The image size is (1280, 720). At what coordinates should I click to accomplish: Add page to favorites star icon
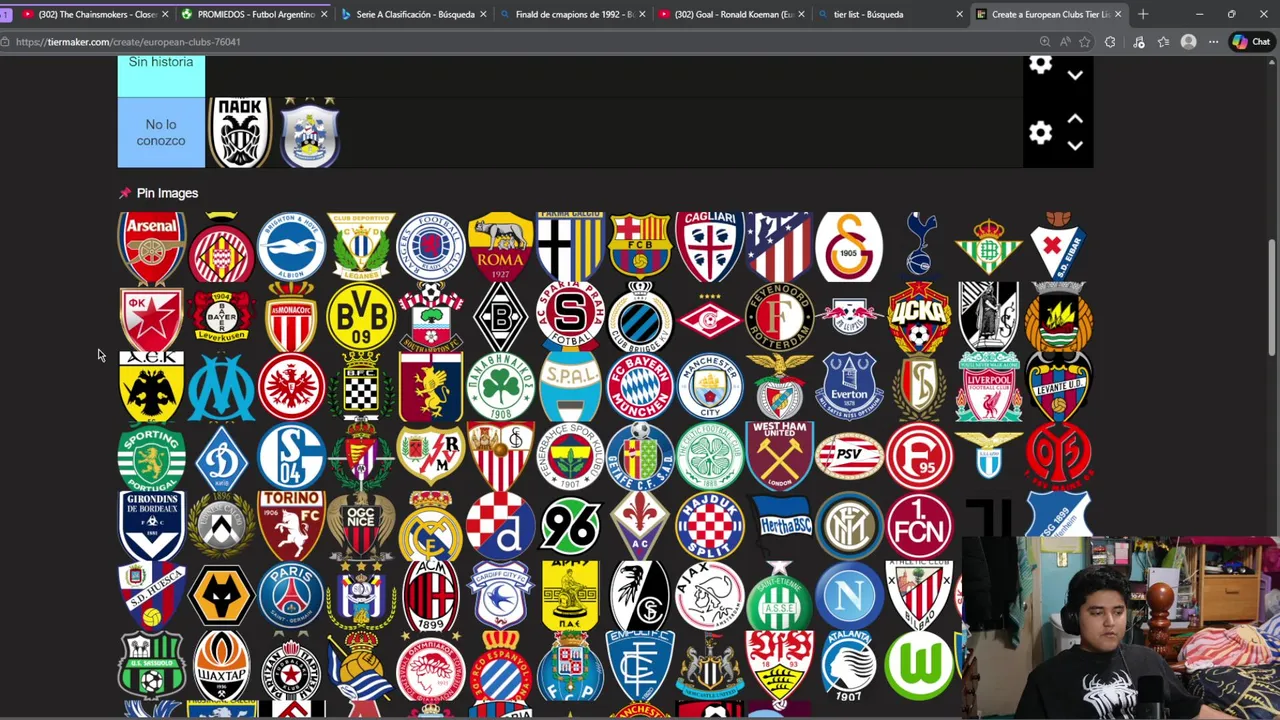tap(1087, 42)
